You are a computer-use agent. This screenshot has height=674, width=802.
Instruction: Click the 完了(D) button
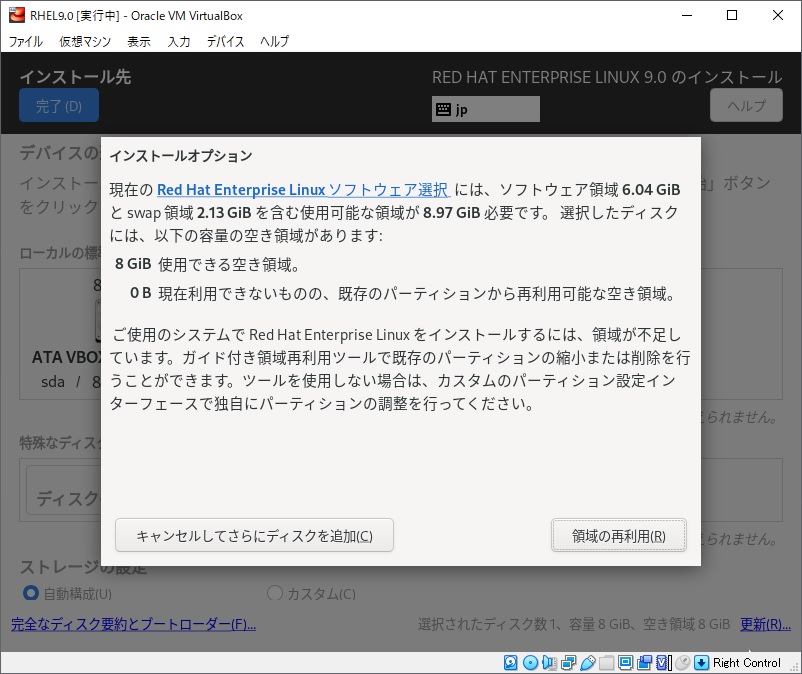pos(59,105)
